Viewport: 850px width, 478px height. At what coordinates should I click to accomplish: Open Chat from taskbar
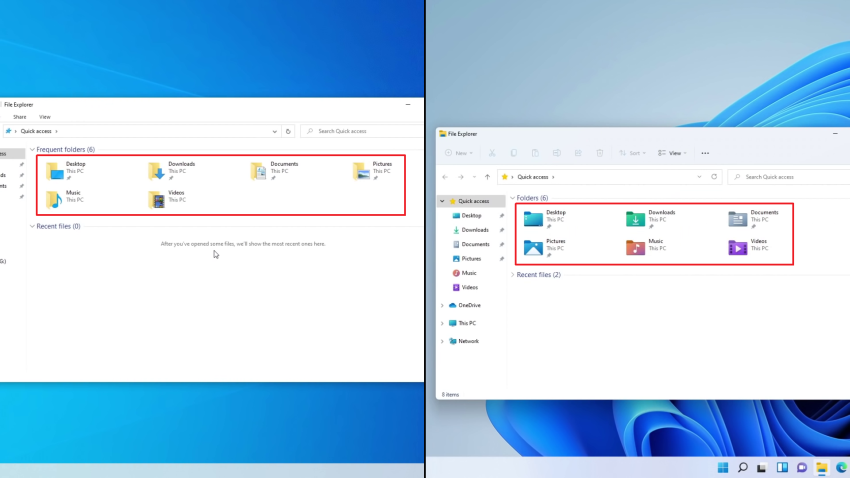[x=802, y=467]
